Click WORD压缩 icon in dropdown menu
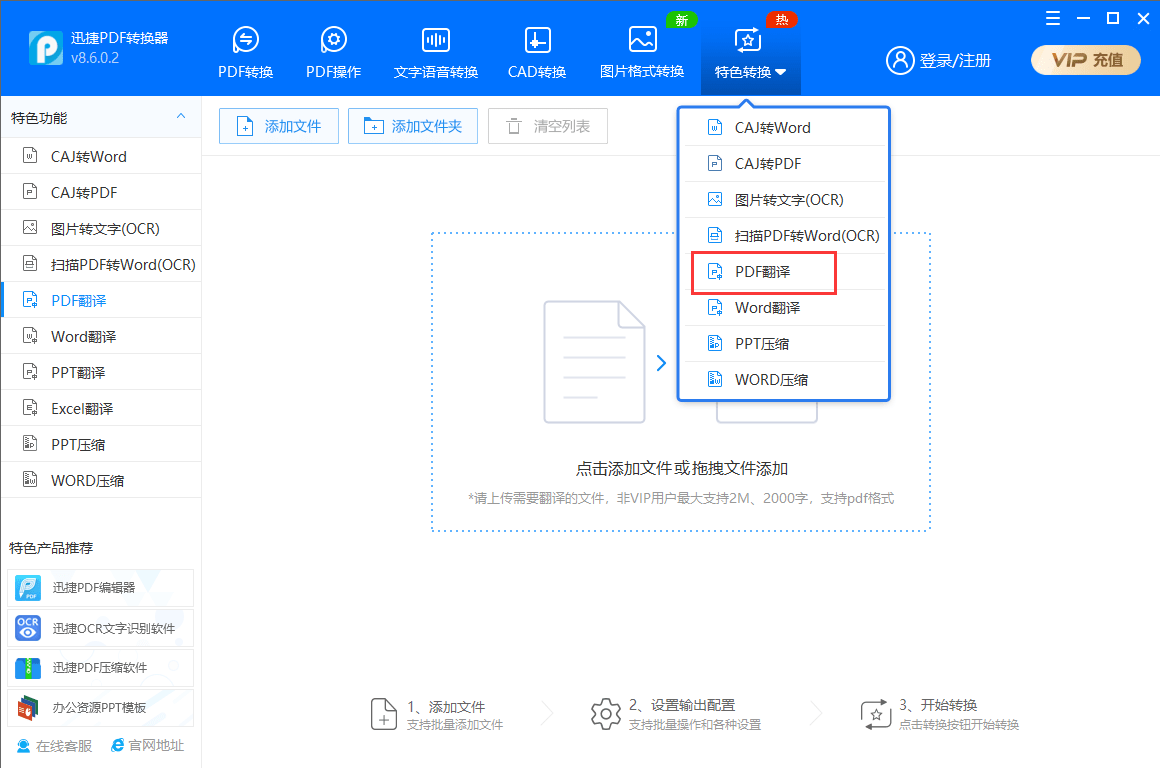This screenshot has height=768, width=1160. [715, 380]
